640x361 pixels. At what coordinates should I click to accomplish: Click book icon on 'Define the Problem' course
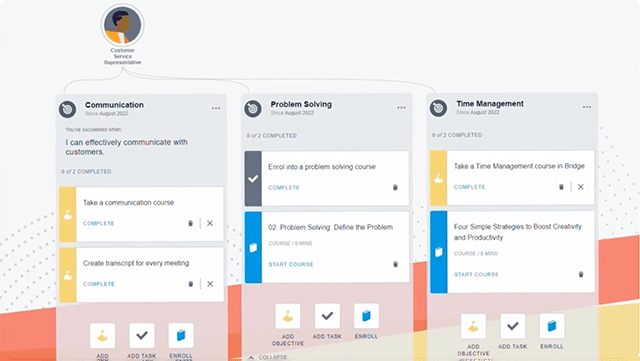253,247
